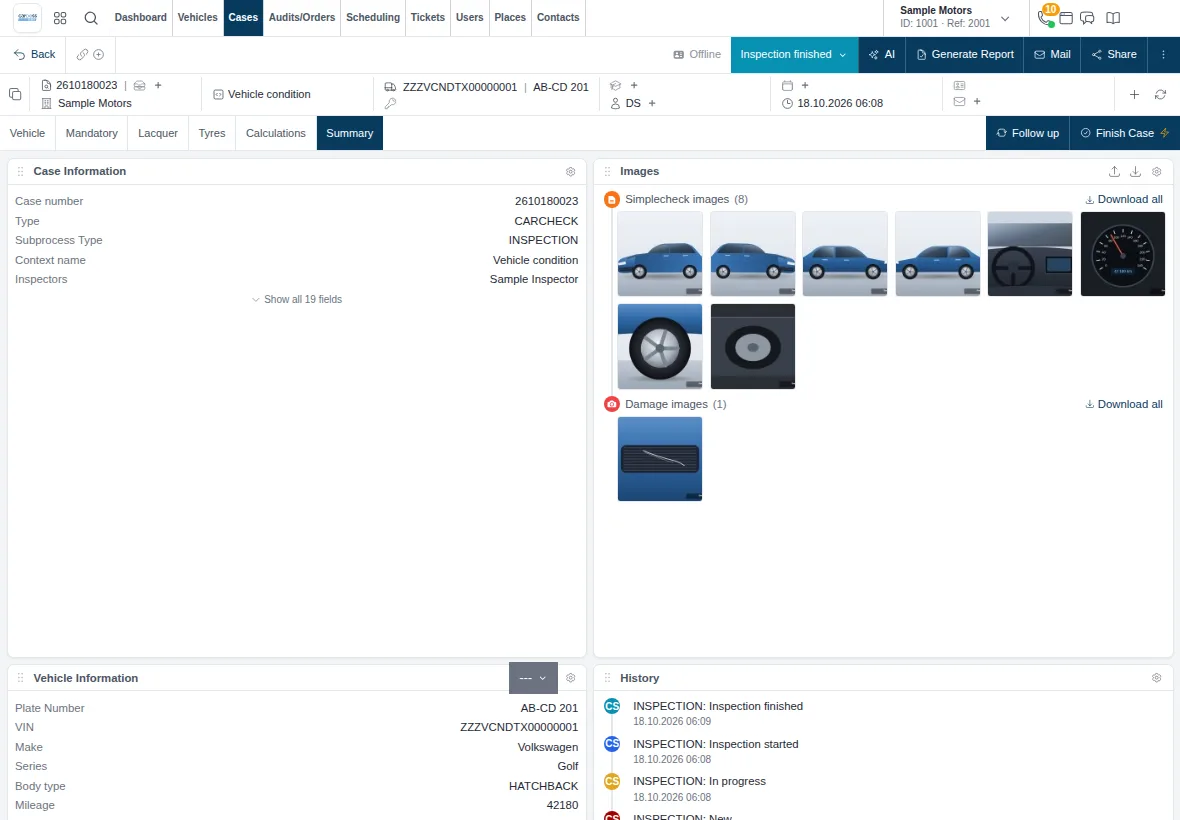This screenshot has height=820, width=1180.
Task: Click the link chain icon beside Back
Action: pyautogui.click(x=82, y=54)
